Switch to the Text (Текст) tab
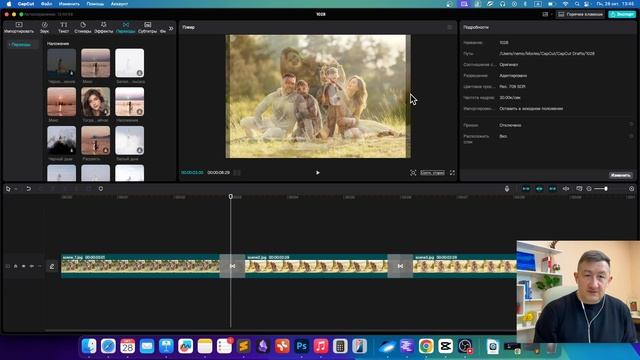Screen dimensions: 640x360 click(63, 28)
